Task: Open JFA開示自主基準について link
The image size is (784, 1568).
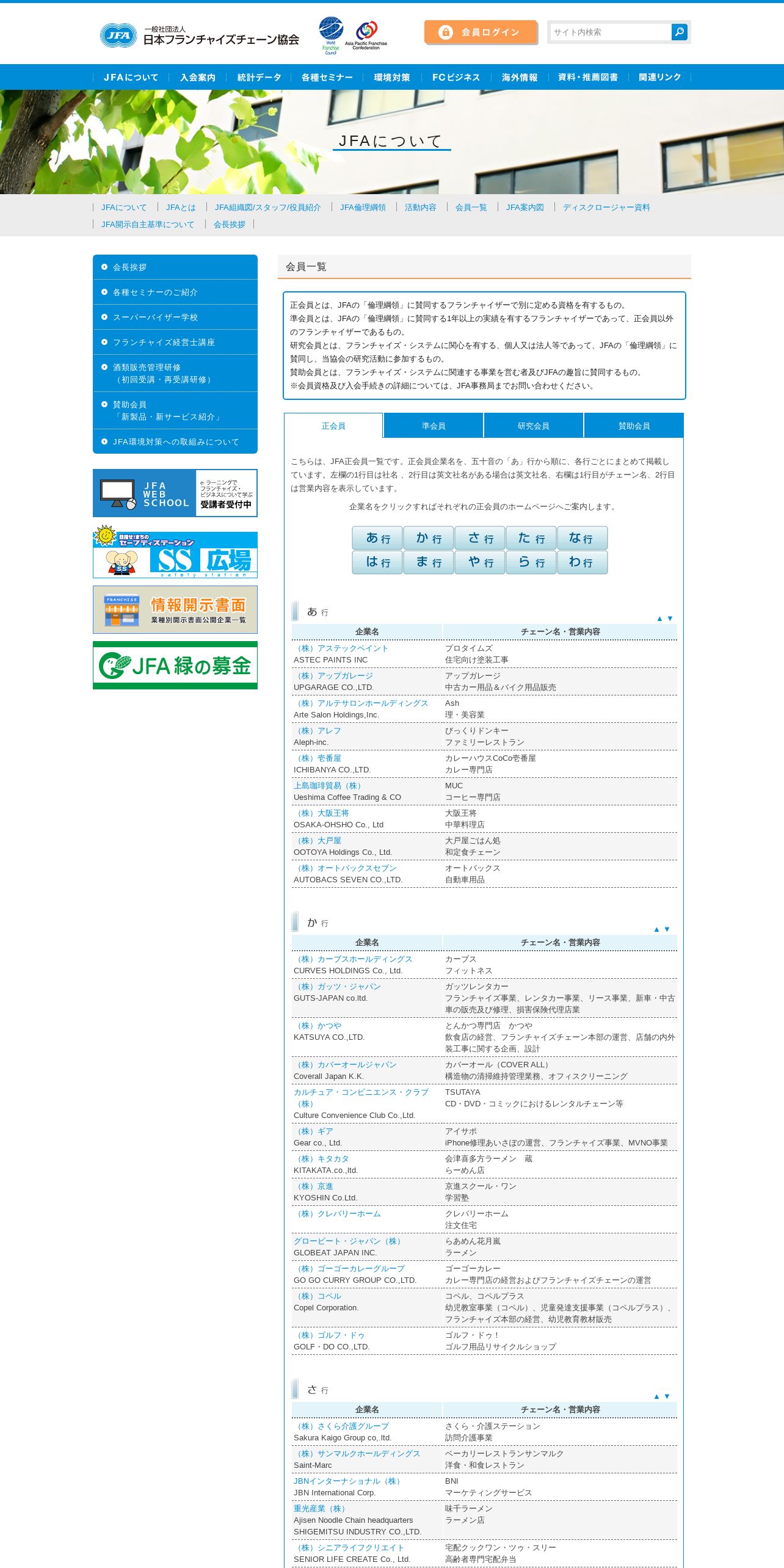Action: click(148, 225)
